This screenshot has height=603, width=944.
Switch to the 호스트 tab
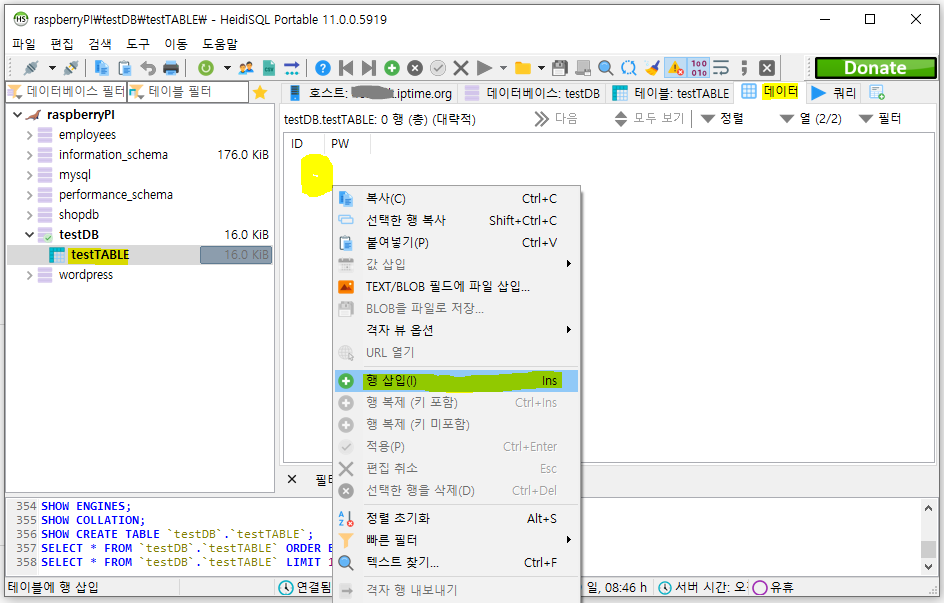370,93
